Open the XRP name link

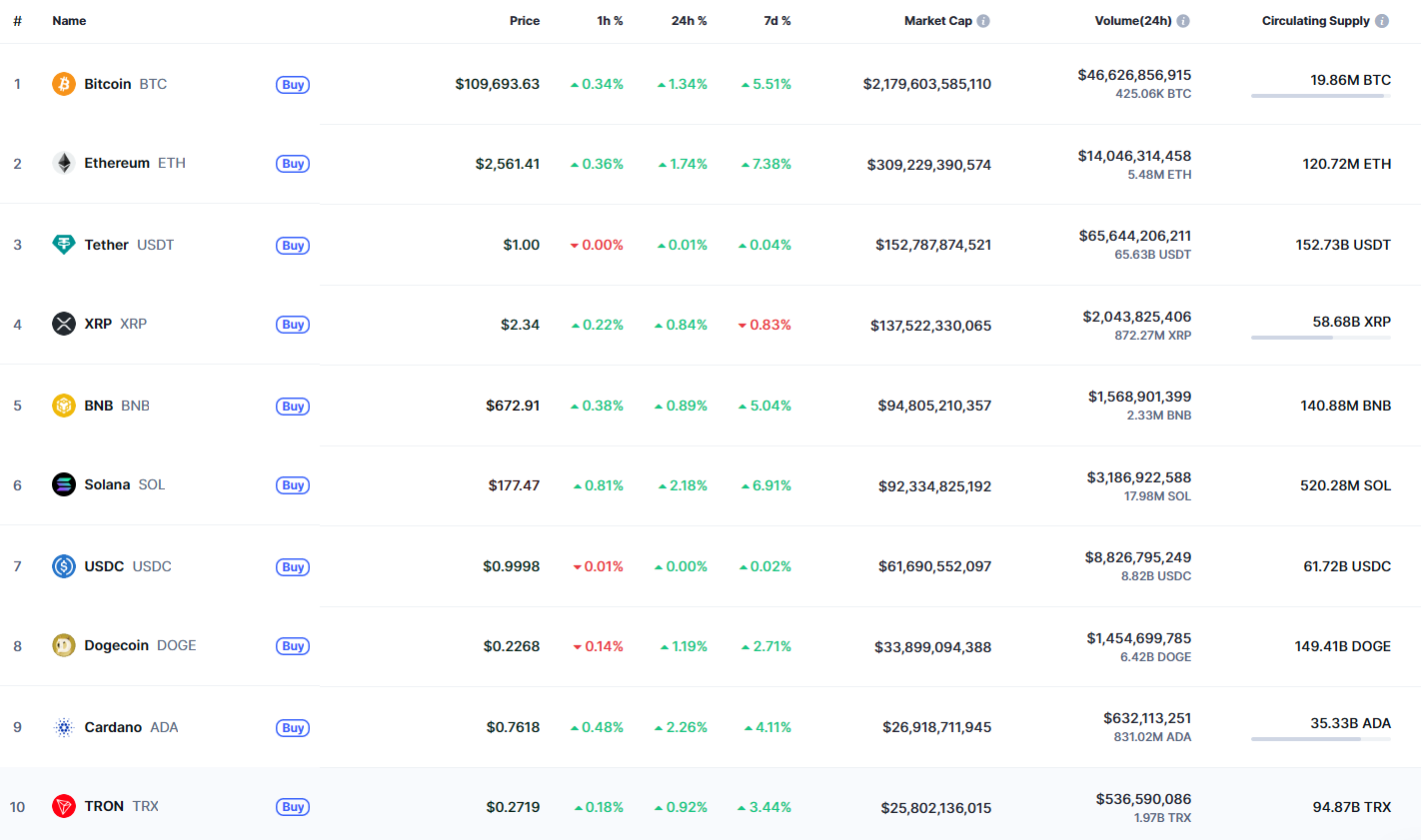[x=116, y=324]
